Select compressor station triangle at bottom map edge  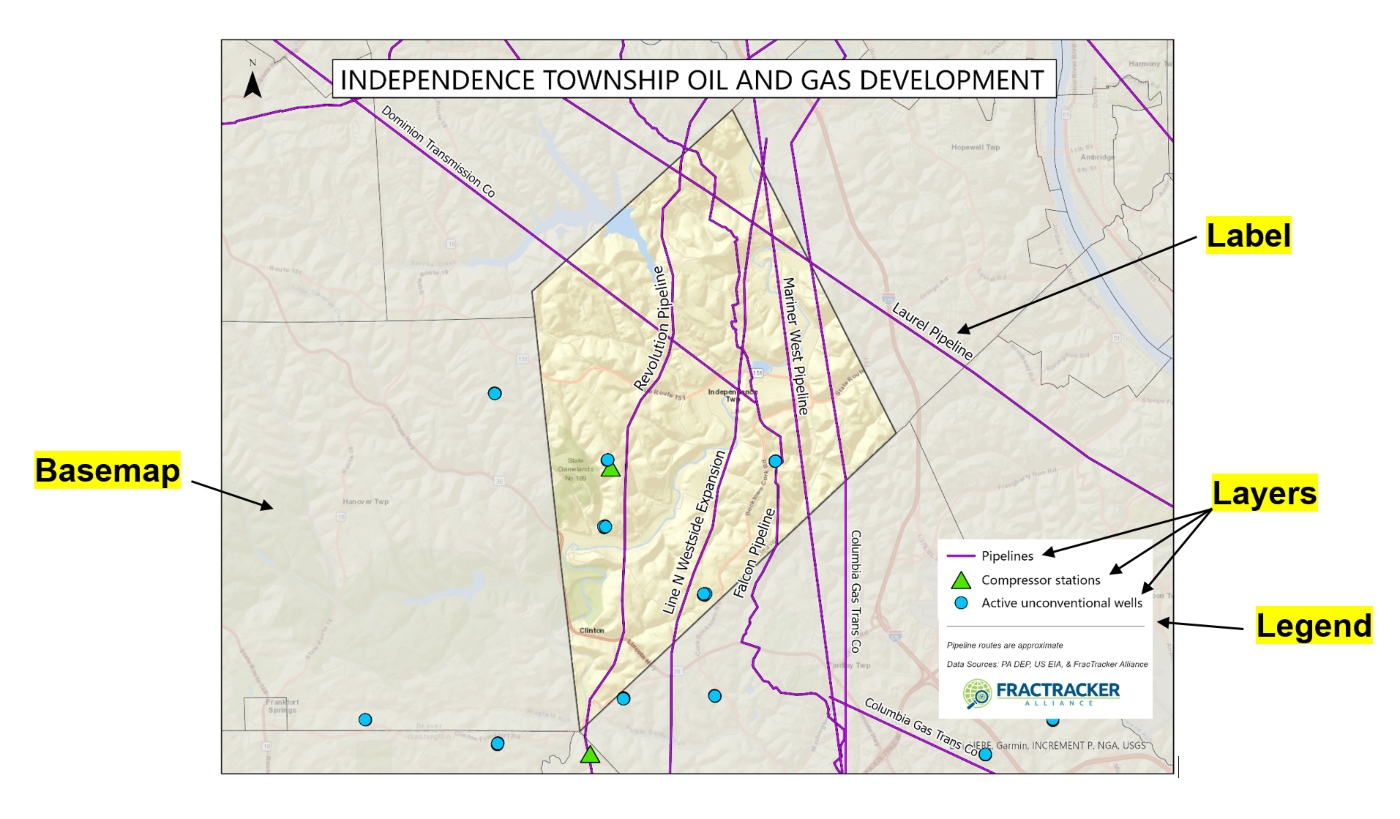[590, 755]
